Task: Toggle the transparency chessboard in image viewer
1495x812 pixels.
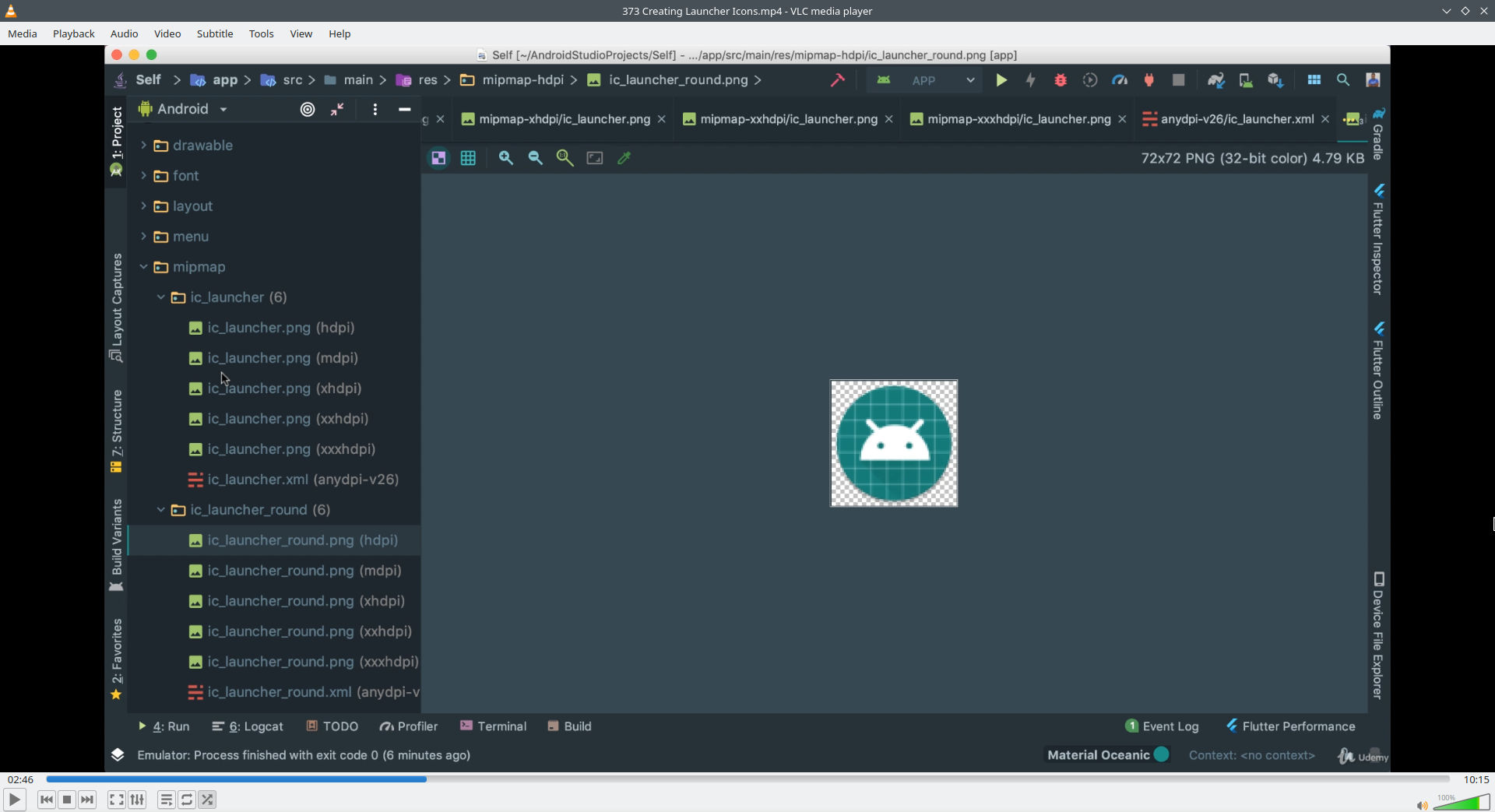Action: [x=439, y=158]
